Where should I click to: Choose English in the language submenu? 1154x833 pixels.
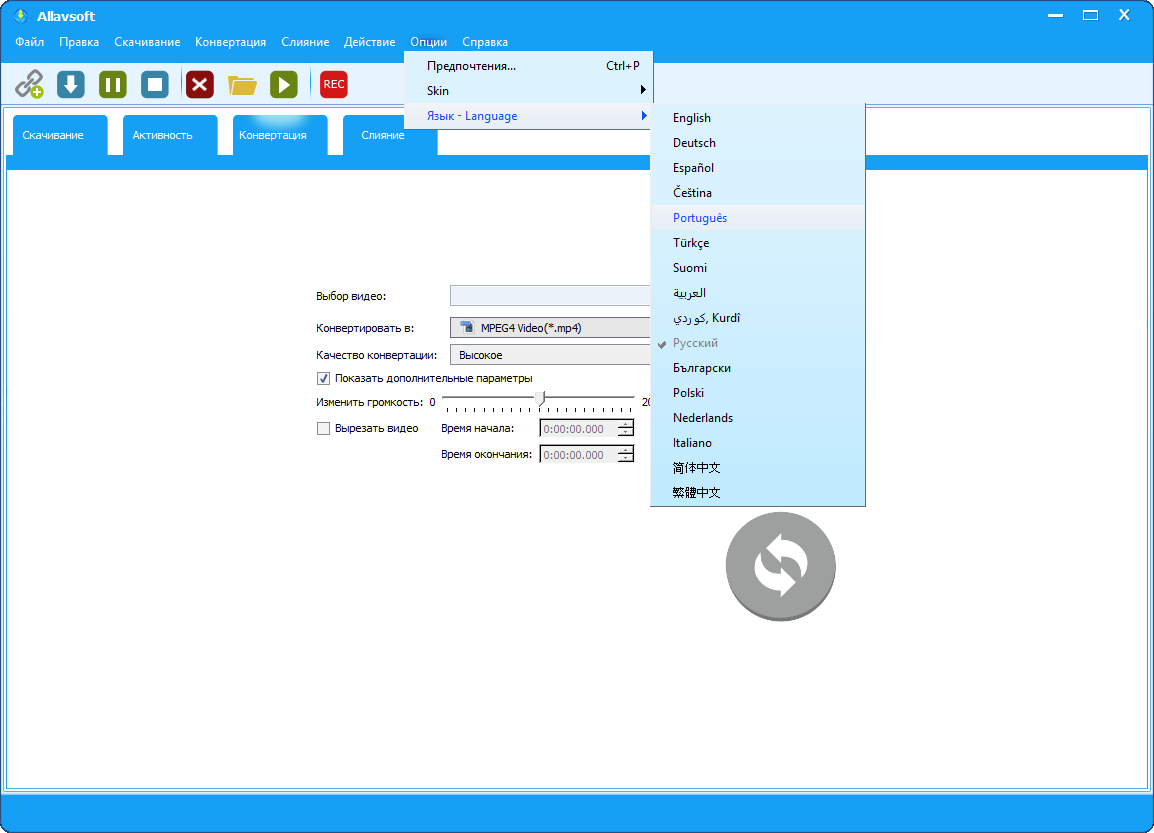coord(692,118)
